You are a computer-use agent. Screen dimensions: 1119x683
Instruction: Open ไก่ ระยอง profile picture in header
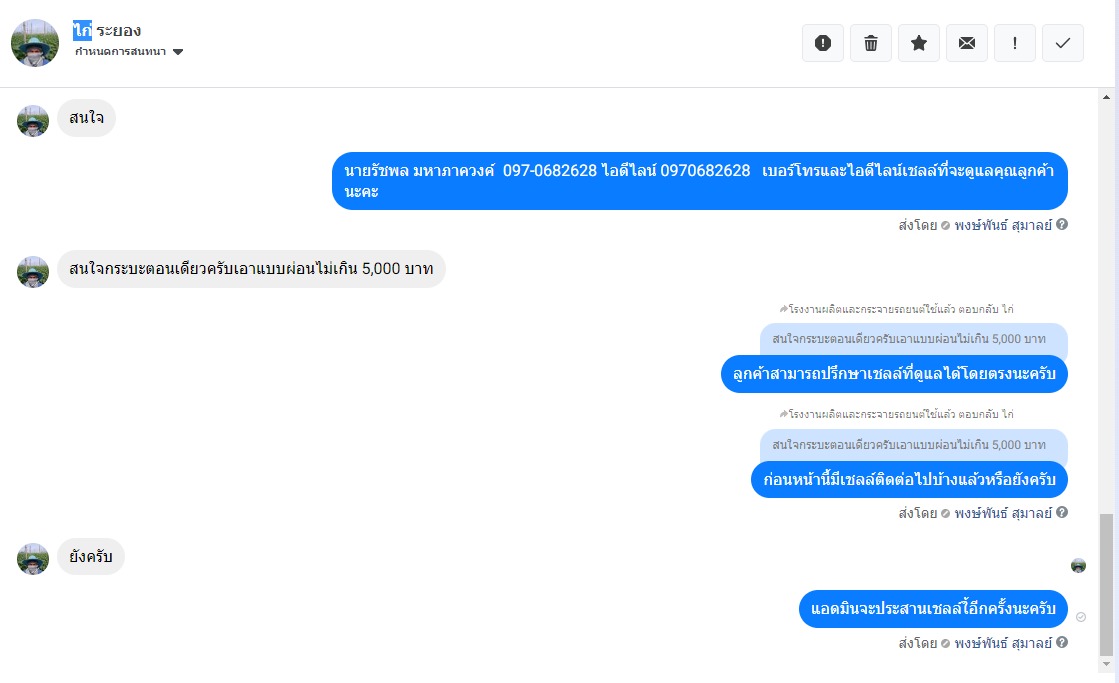[35, 43]
